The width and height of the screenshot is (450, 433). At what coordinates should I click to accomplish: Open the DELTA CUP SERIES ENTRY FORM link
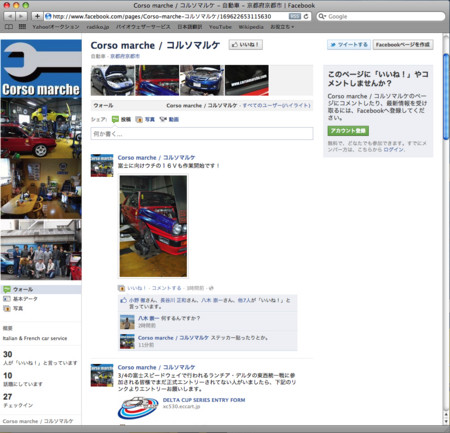(204, 400)
